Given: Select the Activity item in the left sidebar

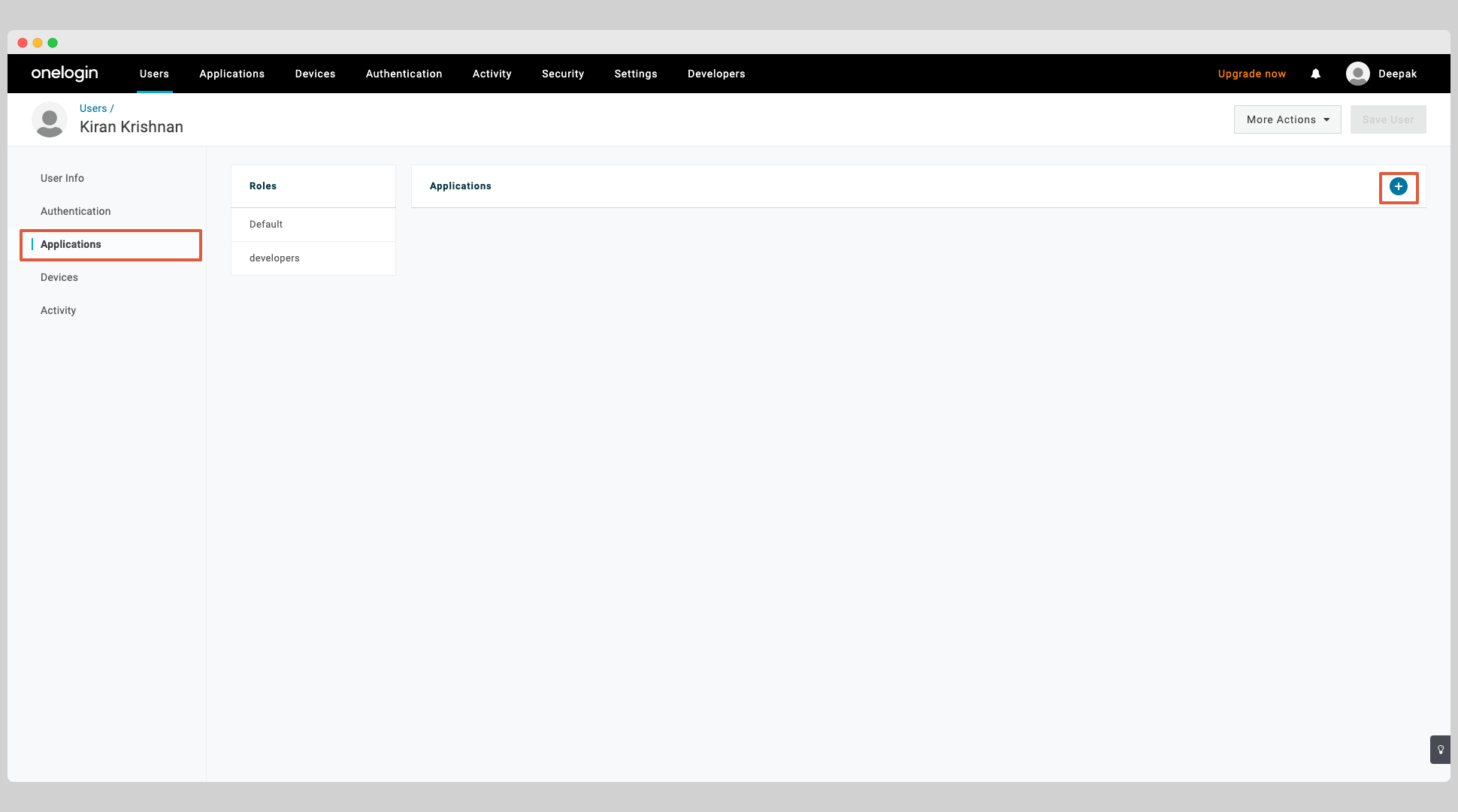Looking at the screenshot, I should click(58, 310).
